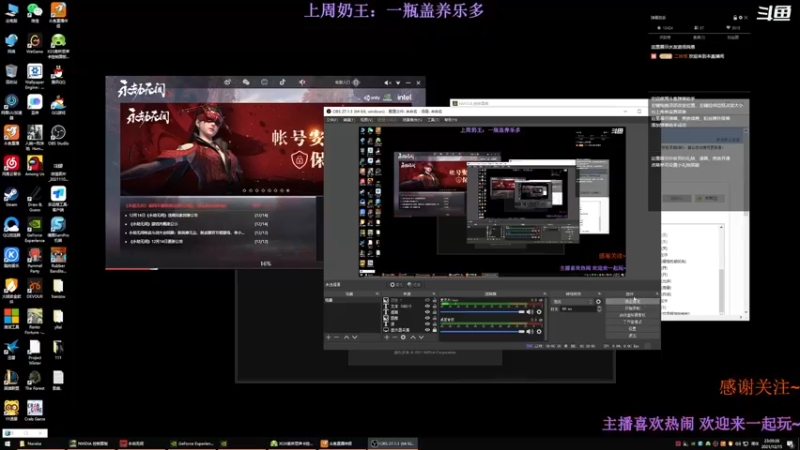Click 工作室模式 in OBS controls

click(x=633, y=321)
